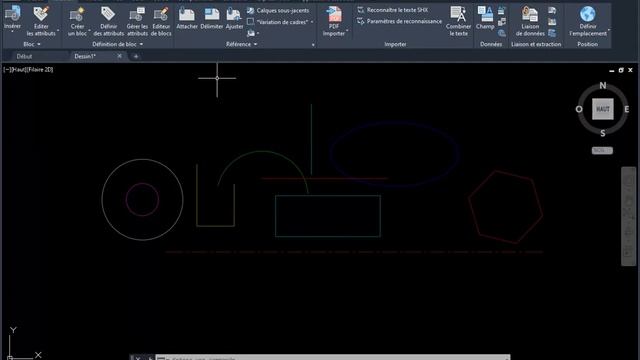Select Combiner le texte tool

click(458, 21)
